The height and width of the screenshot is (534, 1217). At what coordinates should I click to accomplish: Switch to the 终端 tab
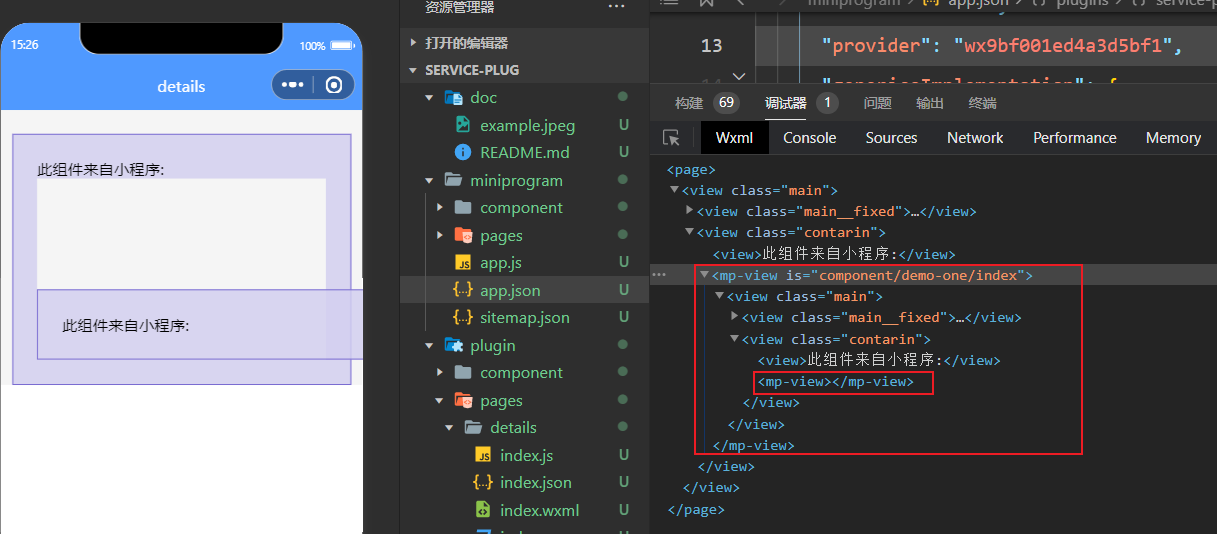[x=982, y=103]
